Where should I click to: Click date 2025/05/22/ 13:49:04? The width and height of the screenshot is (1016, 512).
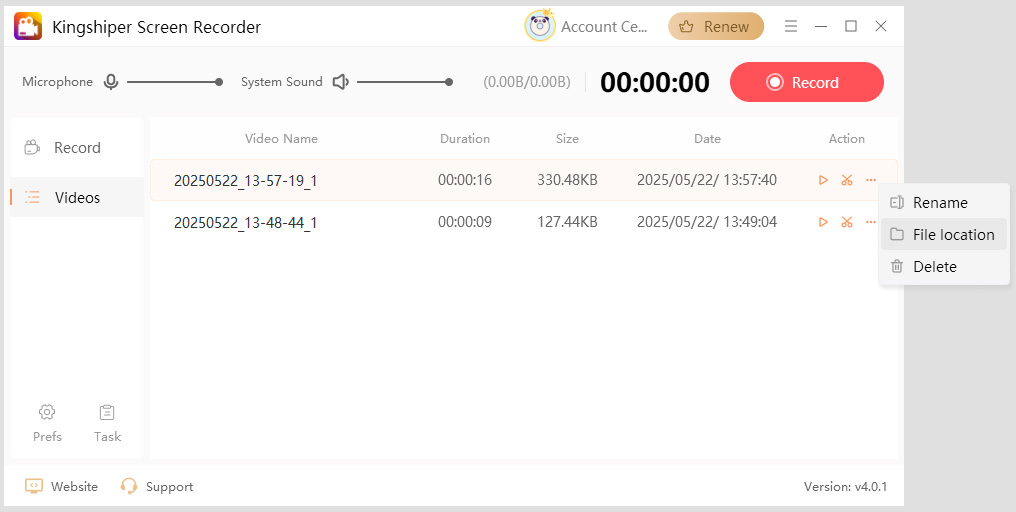tap(707, 222)
